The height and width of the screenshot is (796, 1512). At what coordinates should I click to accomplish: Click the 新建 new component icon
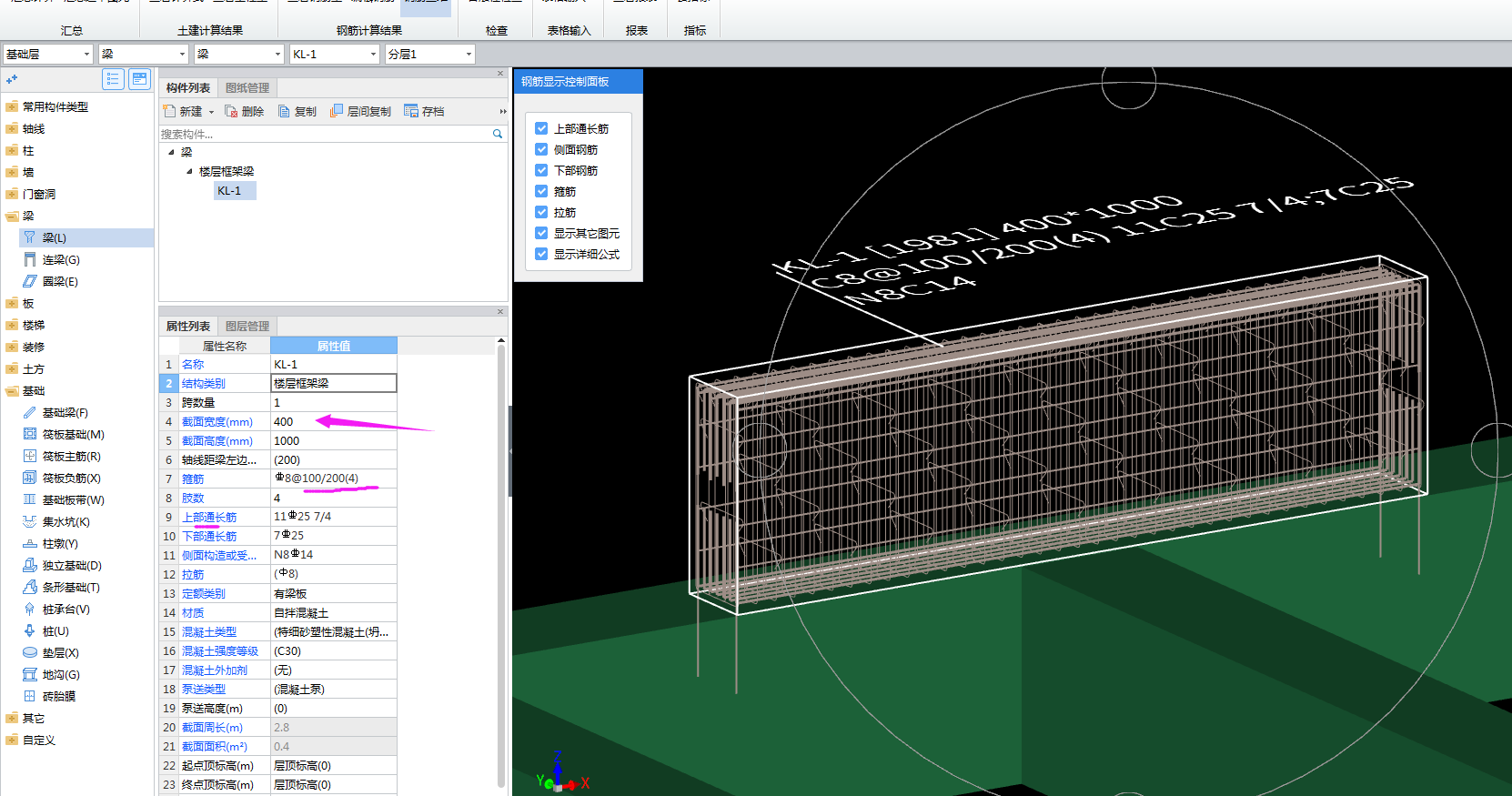pos(169,111)
